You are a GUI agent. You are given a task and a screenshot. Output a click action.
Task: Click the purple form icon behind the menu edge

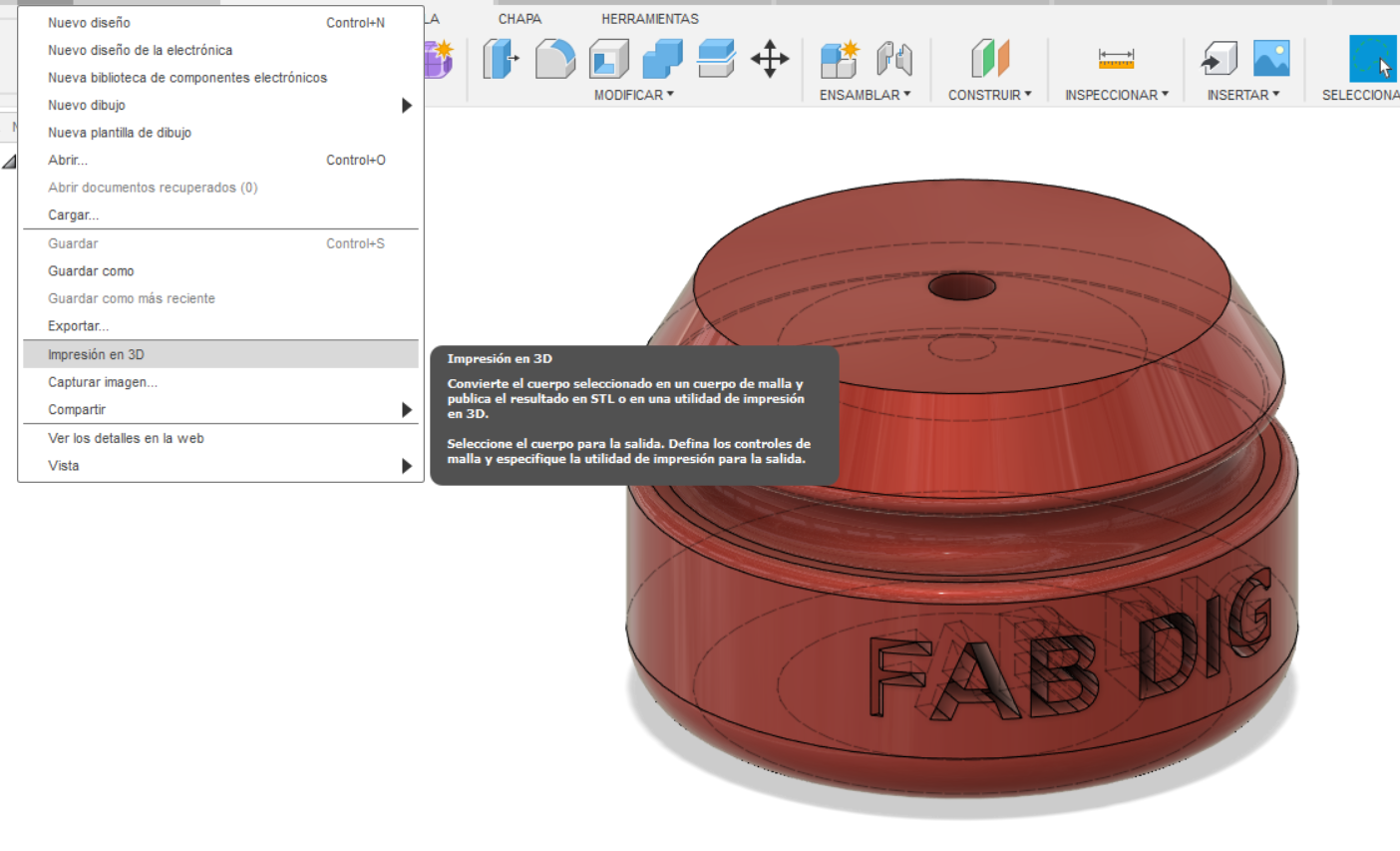[x=440, y=59]
